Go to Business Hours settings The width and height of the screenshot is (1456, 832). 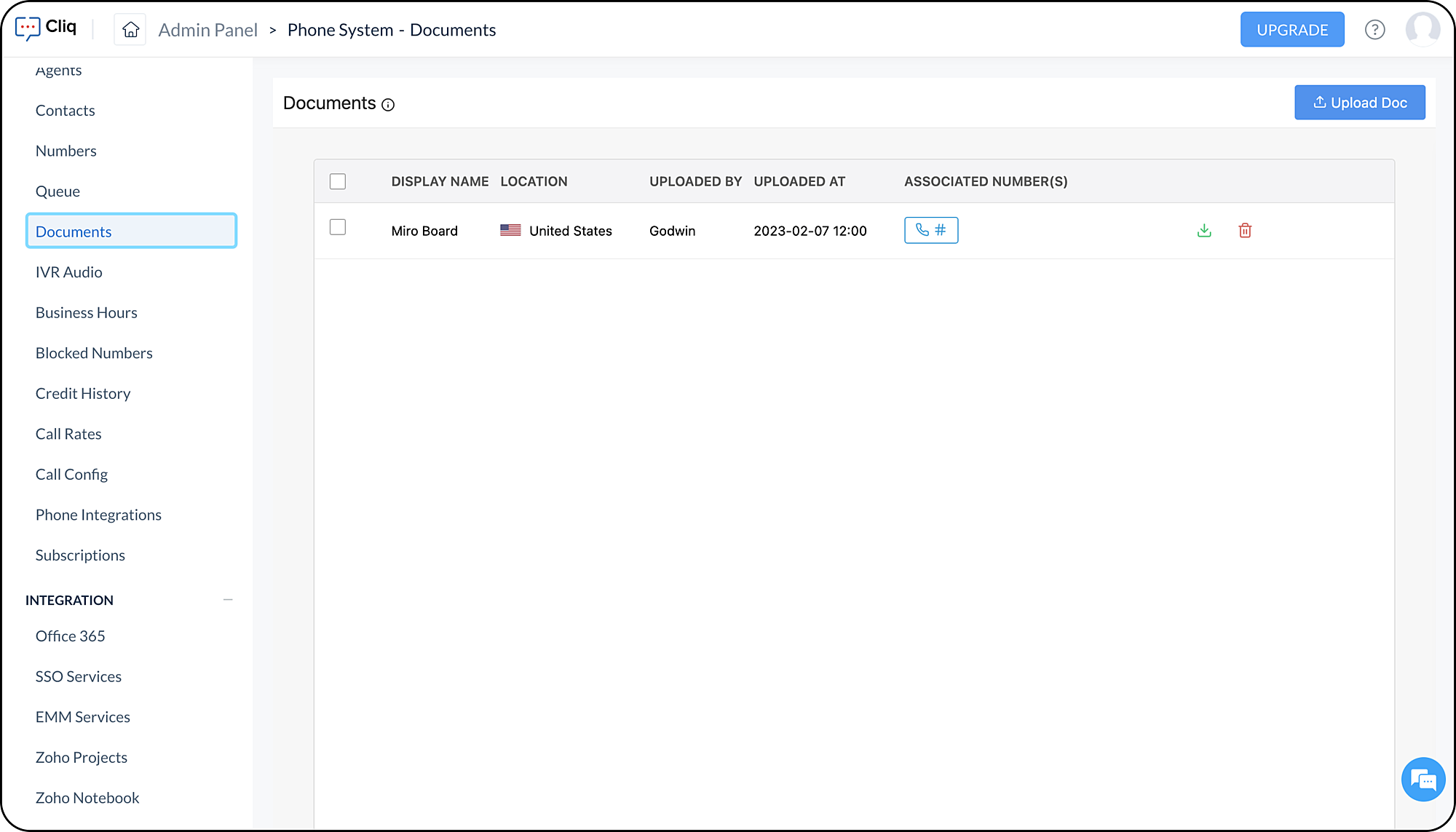point(86,313)
